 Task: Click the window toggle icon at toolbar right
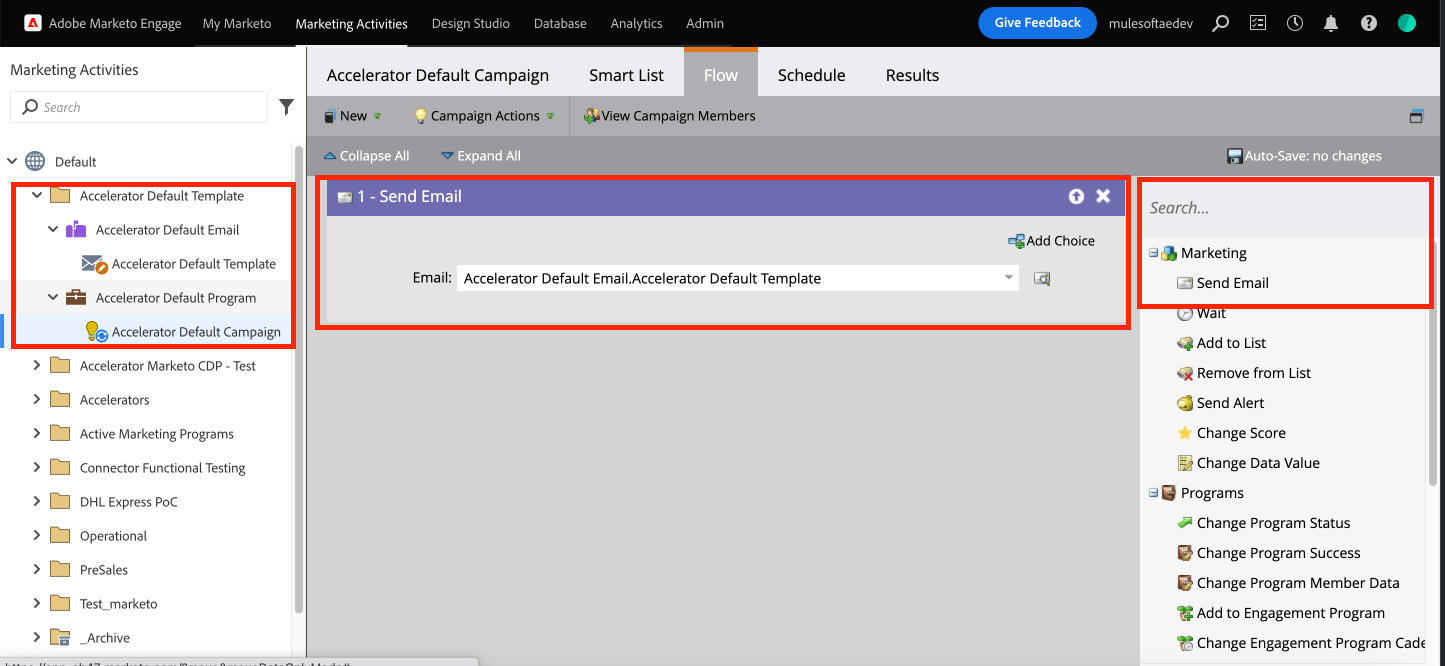[1416, 116]
